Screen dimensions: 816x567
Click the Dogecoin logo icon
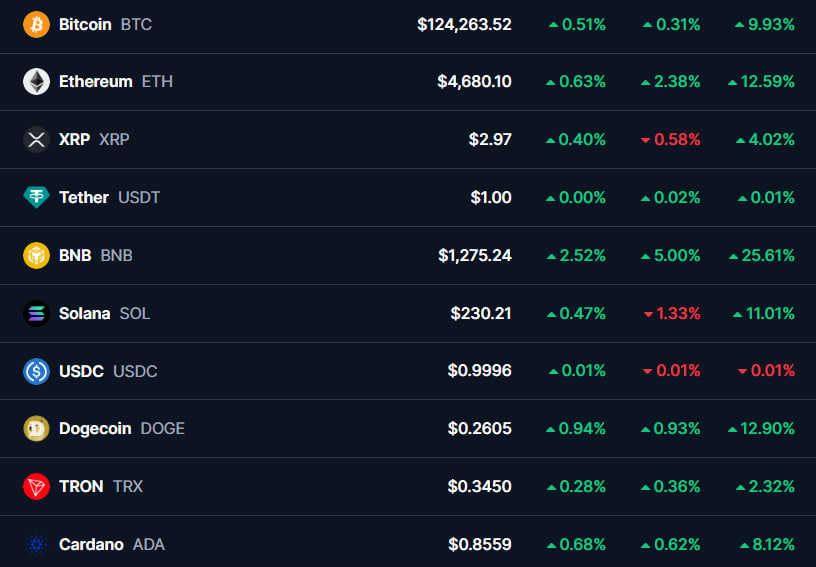coord(36,428)
